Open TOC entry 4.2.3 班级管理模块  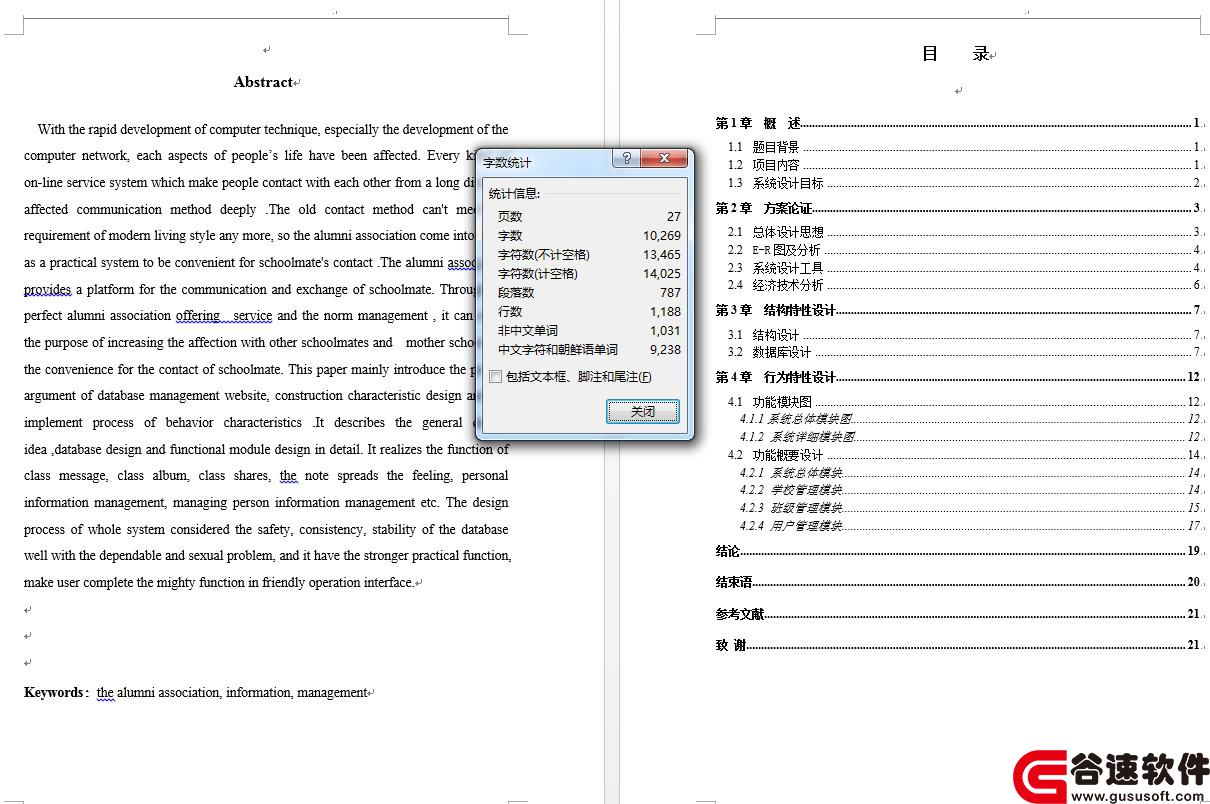(970, 508)
